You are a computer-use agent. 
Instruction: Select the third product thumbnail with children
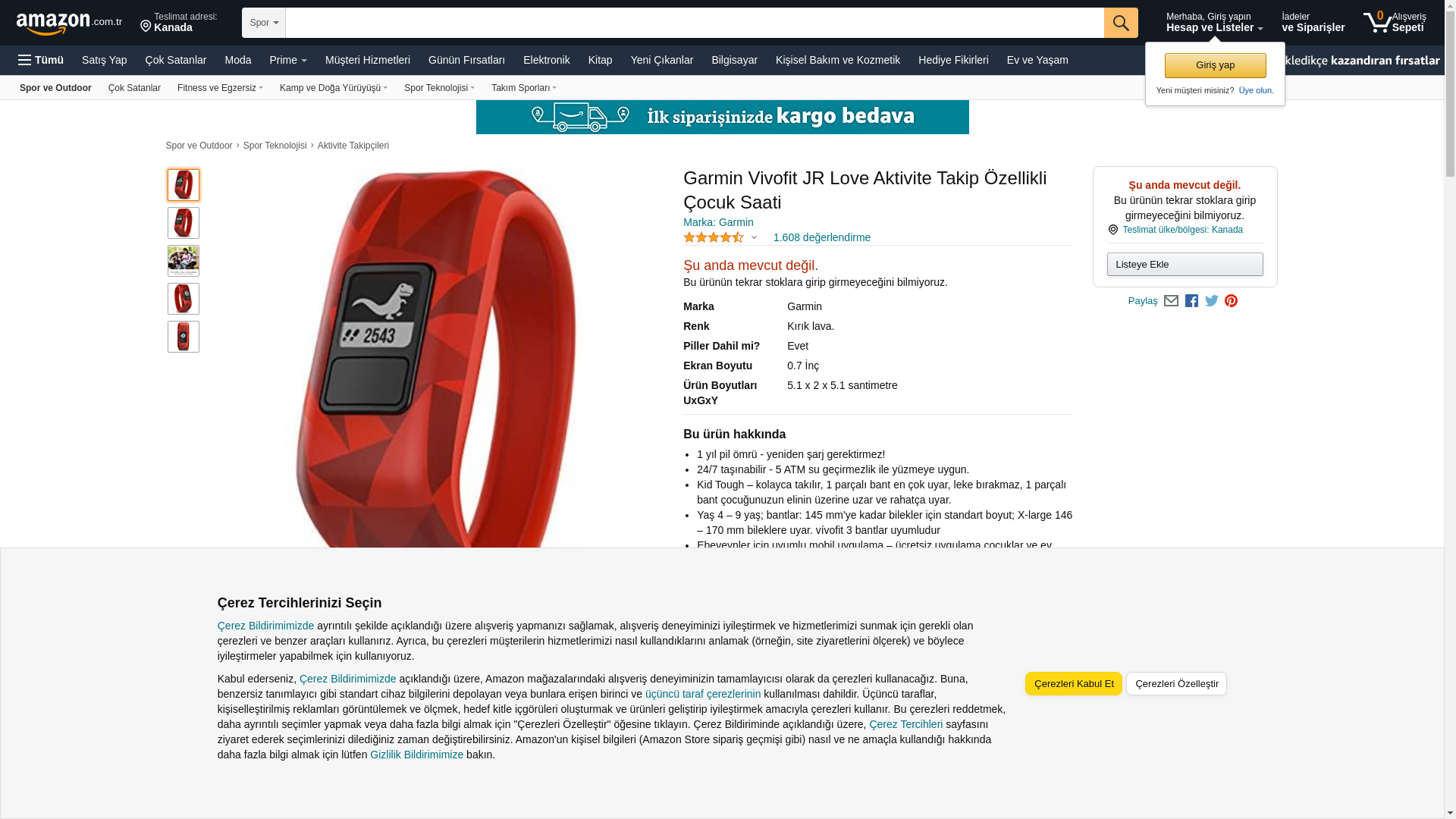(x=184, y=261)
